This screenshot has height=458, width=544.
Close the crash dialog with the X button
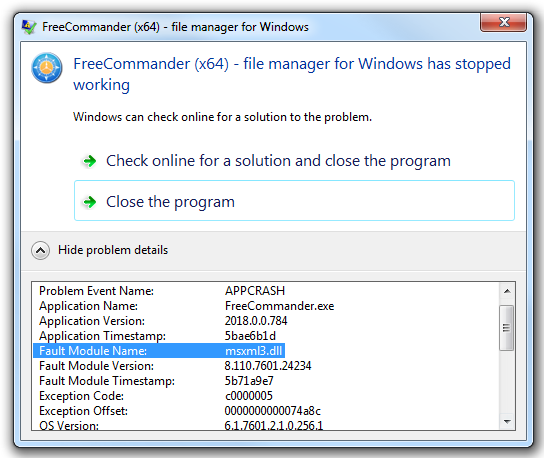503,22
